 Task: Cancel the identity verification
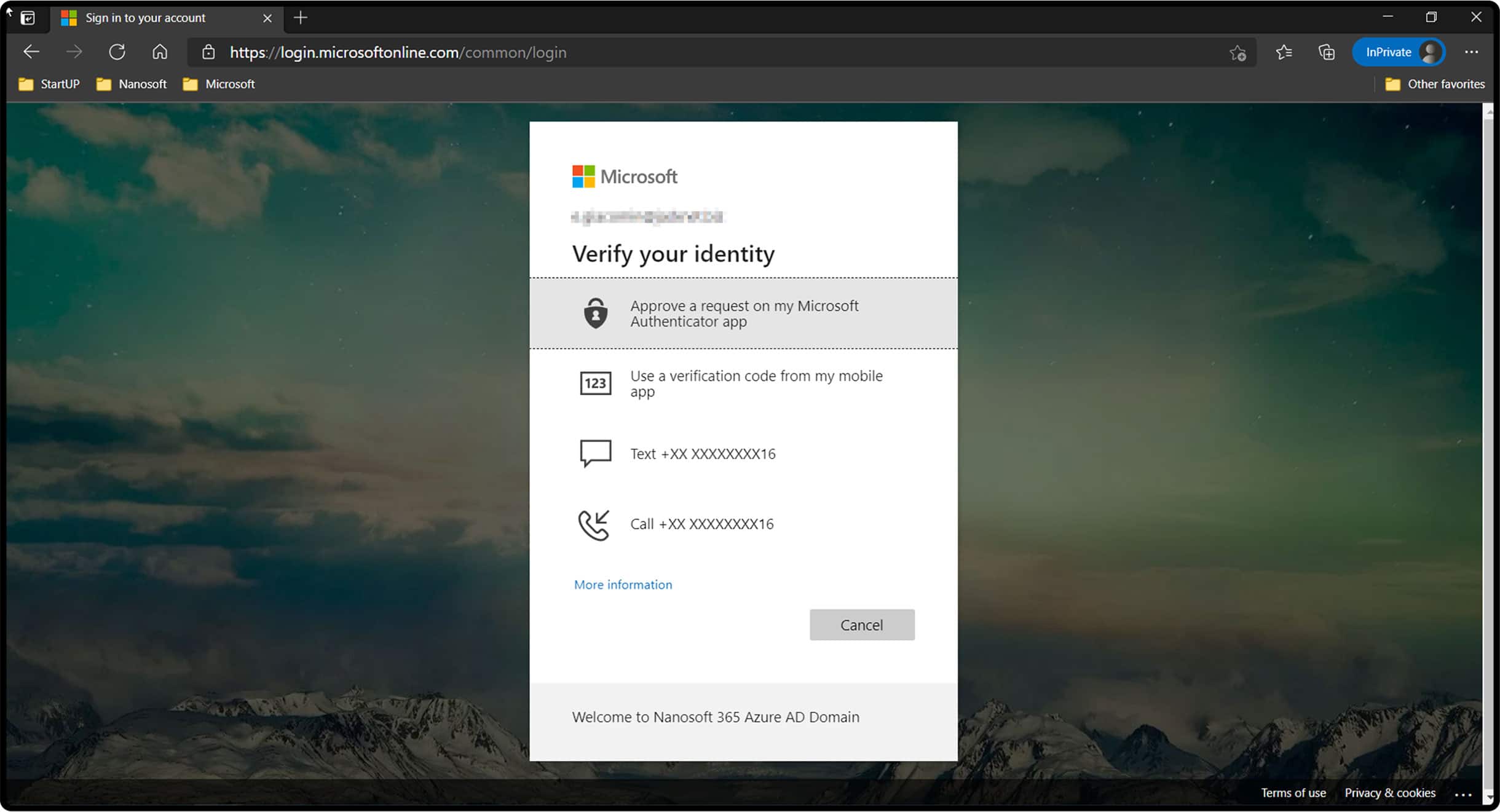click(x=862, y=625)
